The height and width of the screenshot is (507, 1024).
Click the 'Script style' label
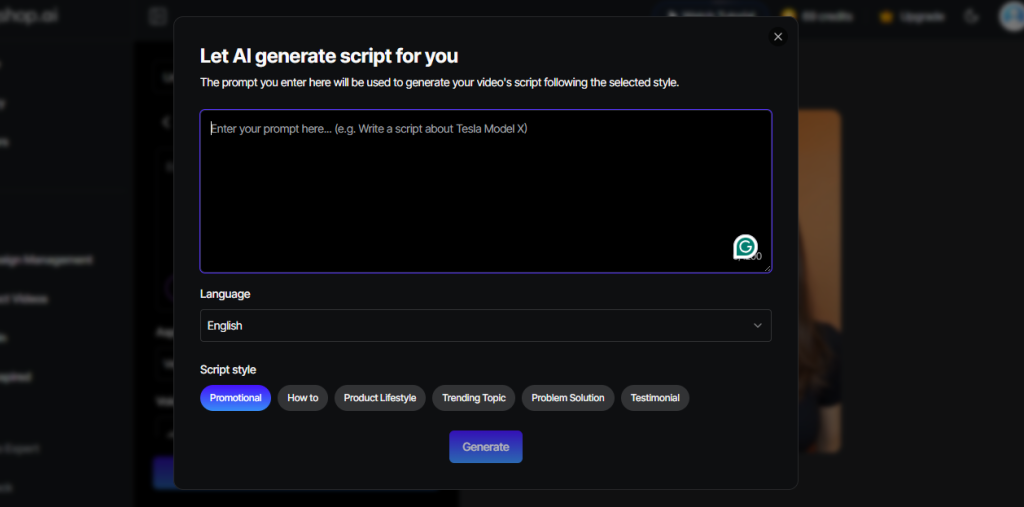tap(228, 370)
